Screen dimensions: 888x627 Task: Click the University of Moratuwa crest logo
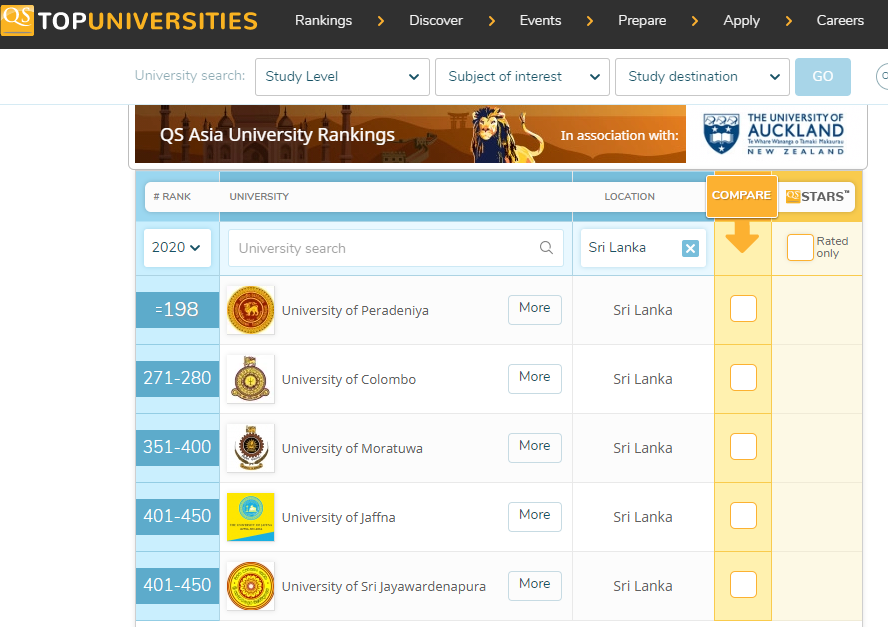250,448
